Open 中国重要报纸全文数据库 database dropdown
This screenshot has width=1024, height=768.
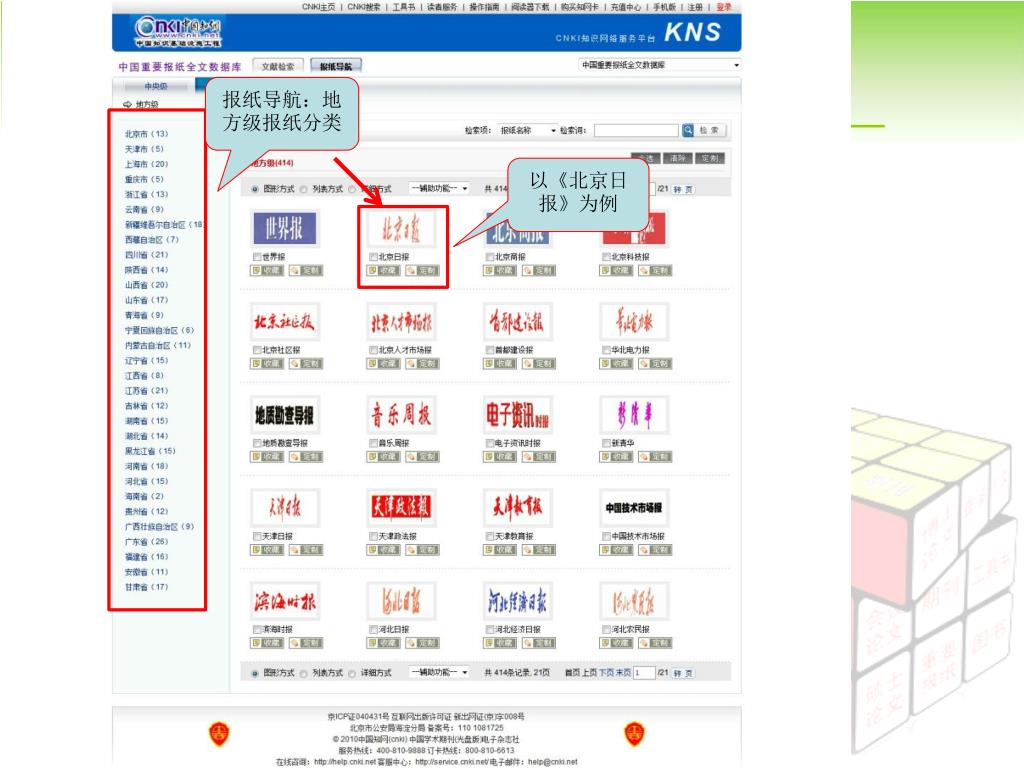(x=660, y=65)
